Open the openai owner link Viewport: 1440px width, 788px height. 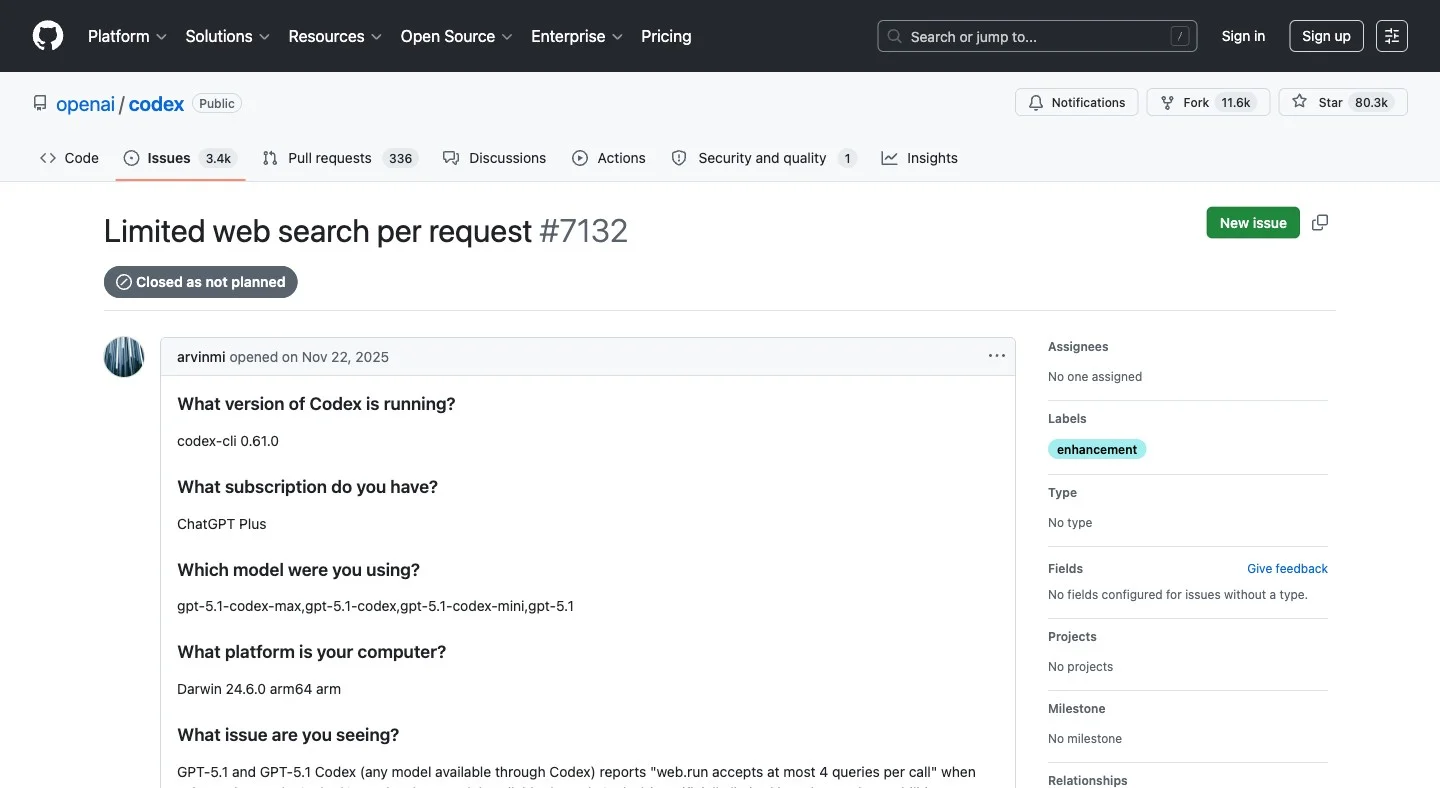[85, 104]
